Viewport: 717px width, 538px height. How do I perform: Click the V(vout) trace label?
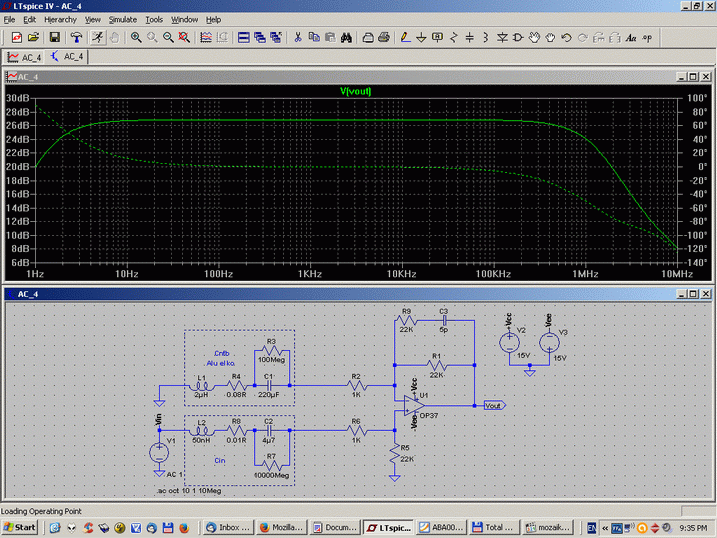pos(355,91)
